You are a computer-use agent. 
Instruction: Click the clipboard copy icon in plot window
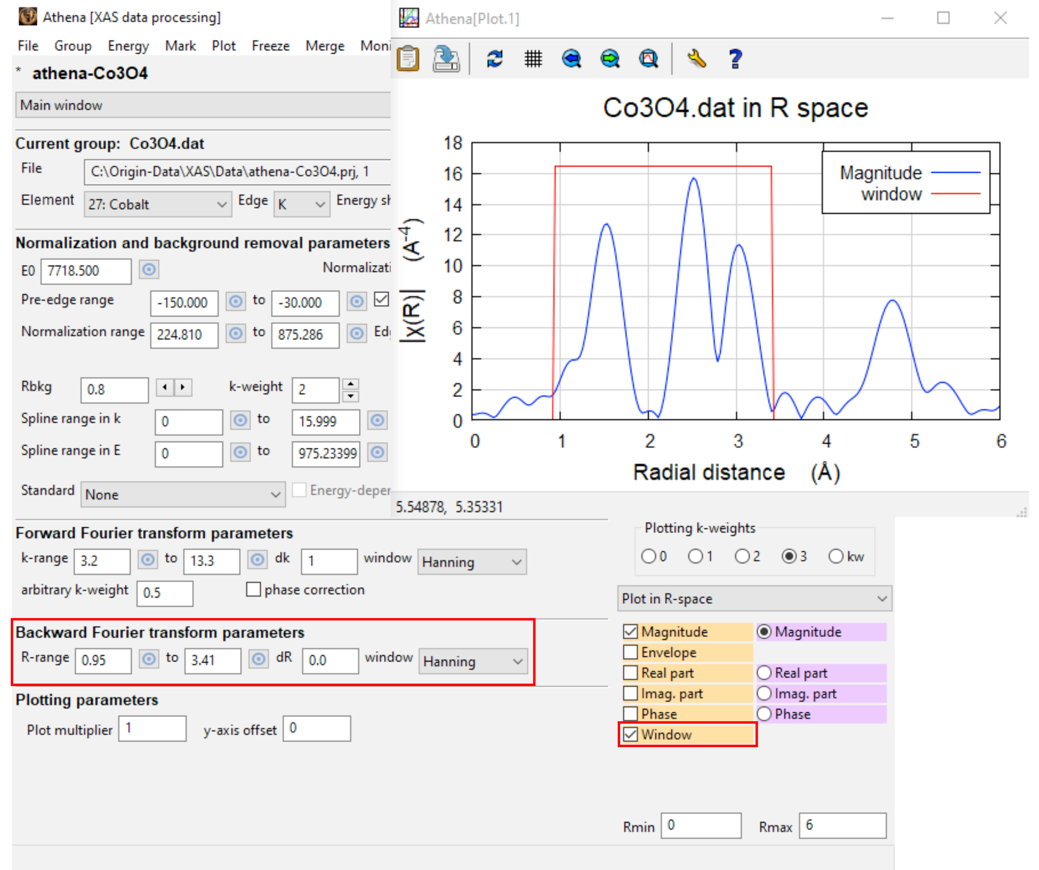(408, 59)
